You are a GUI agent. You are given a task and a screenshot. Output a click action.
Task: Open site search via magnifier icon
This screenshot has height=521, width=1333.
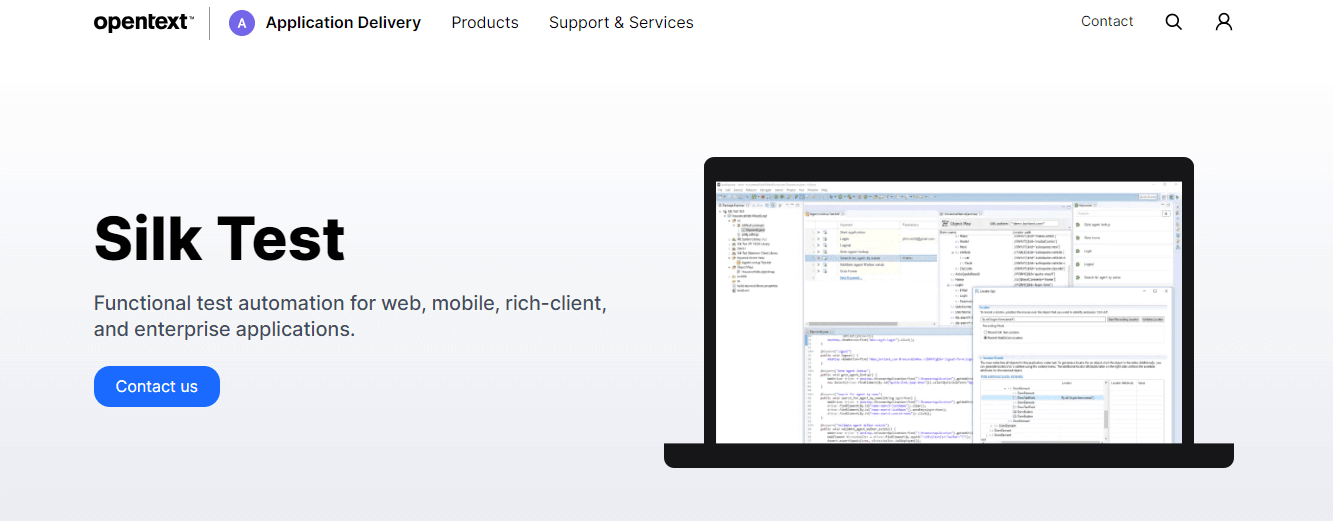pos(1174,22)
